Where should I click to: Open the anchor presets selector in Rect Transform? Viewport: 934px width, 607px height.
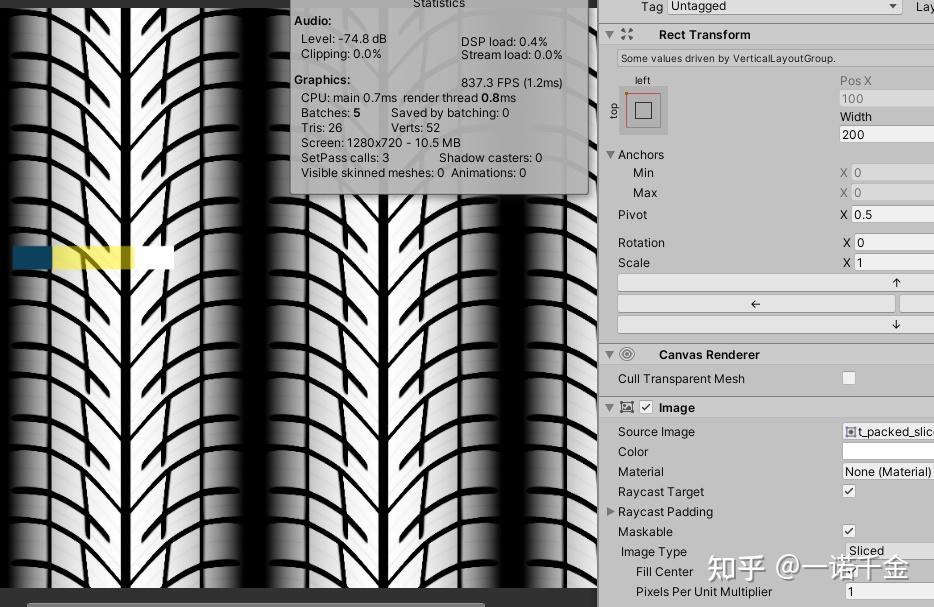point(643,110)
